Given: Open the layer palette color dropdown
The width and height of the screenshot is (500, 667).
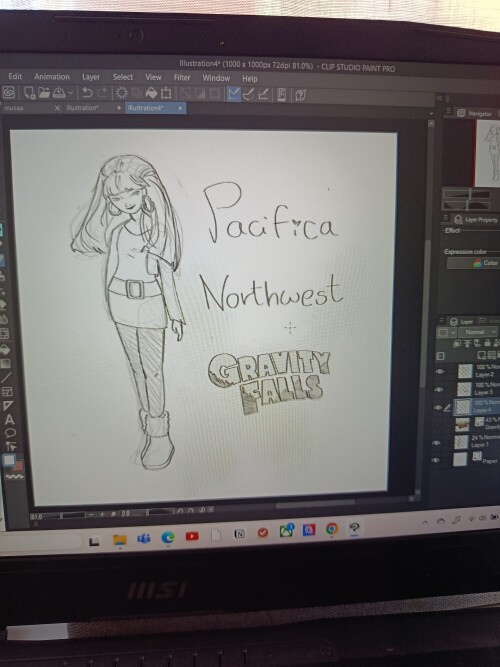Looking at the screenshot, I should tap(446, 332).
